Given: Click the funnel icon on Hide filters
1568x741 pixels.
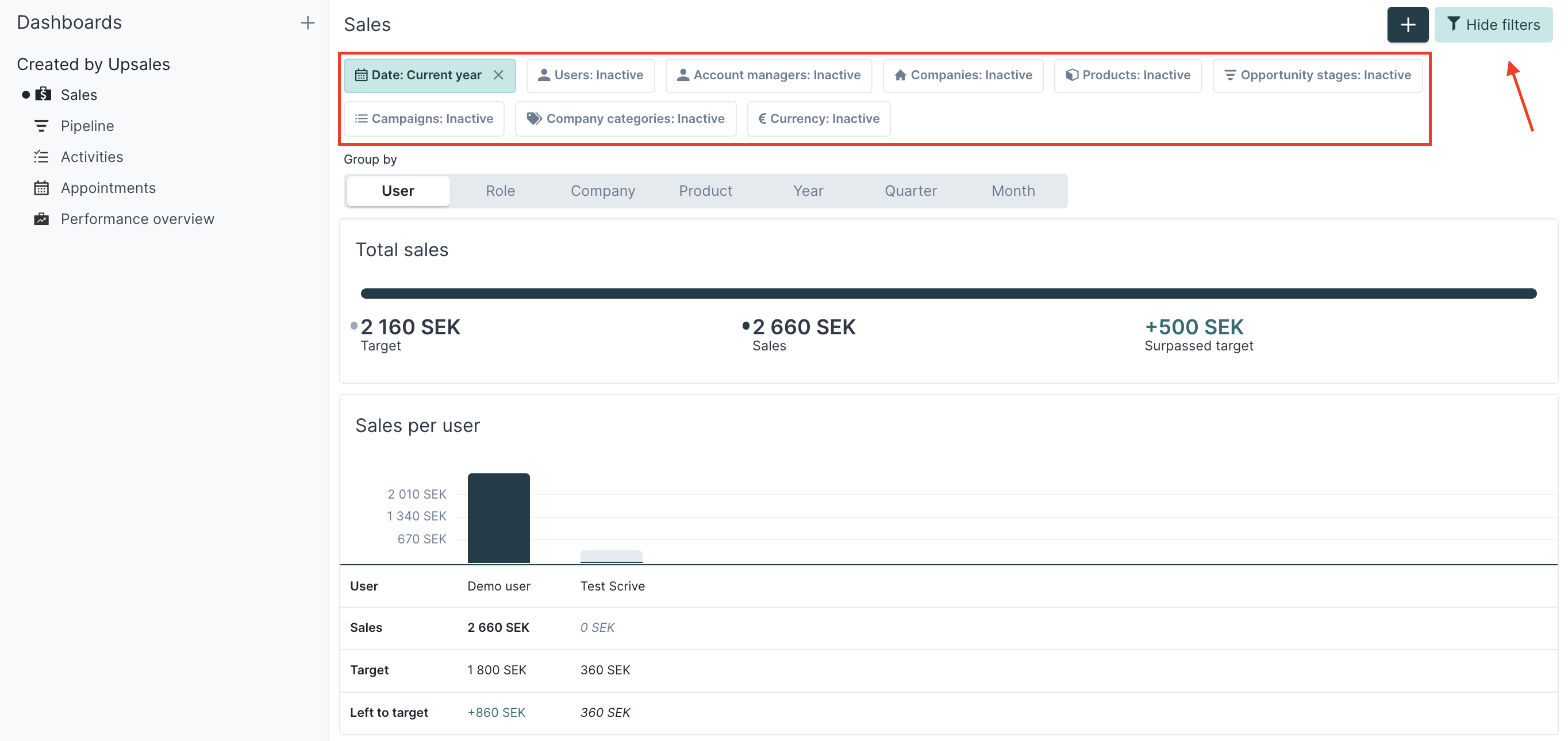Looking at the screenshot, I should tap(1454, 24).
